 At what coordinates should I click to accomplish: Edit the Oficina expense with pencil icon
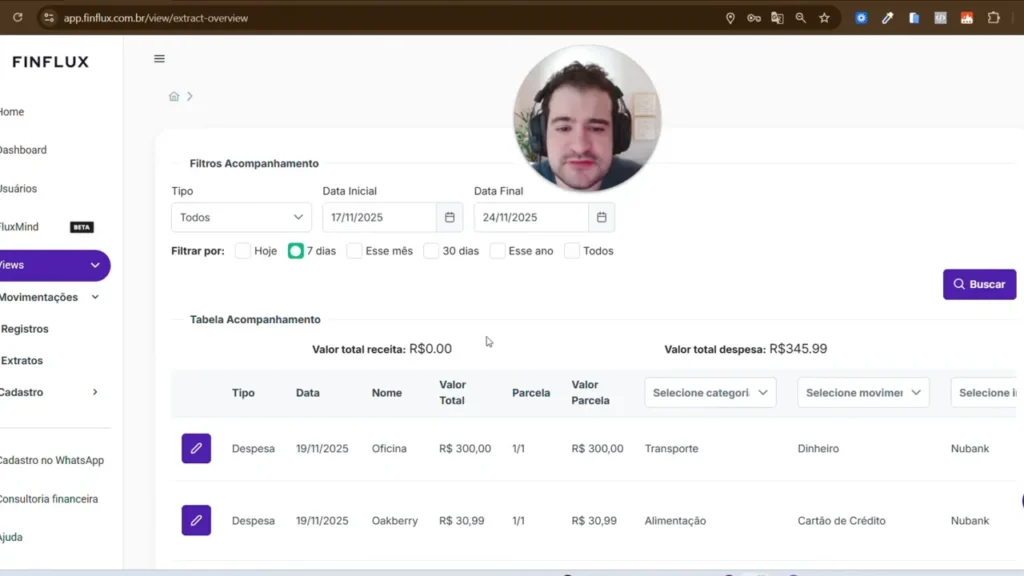click(196, 448)
